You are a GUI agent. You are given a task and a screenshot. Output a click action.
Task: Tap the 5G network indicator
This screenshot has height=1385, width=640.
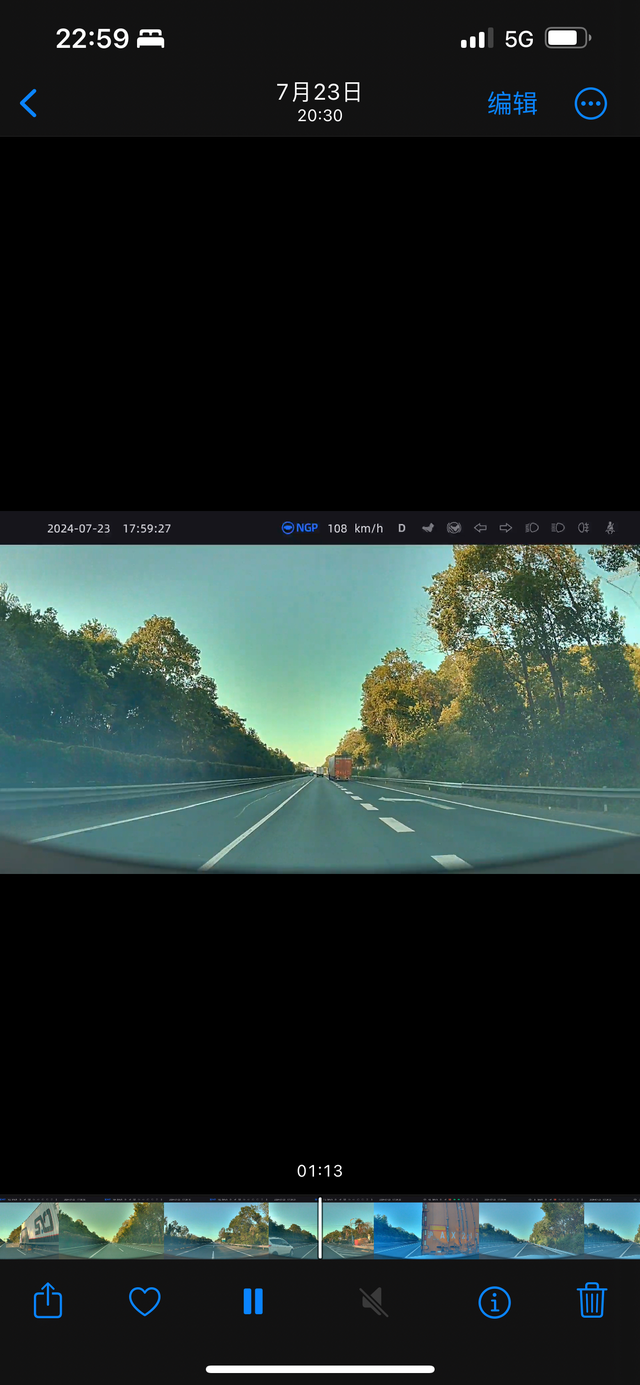[519, 39]
